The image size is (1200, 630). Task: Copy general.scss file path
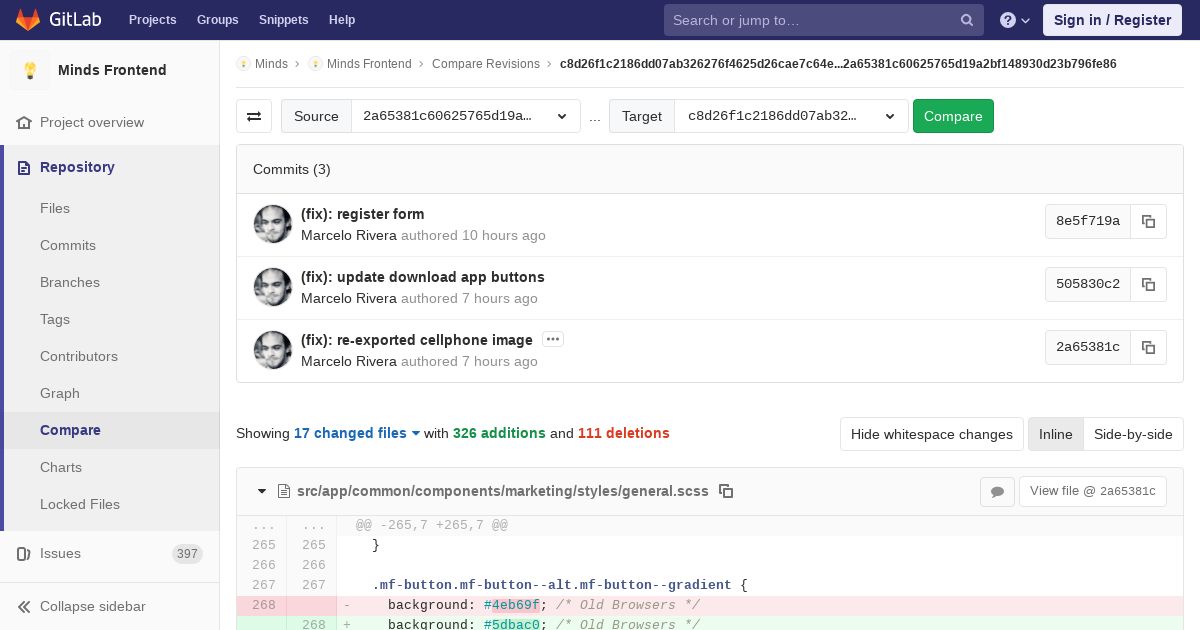point(727,491)
